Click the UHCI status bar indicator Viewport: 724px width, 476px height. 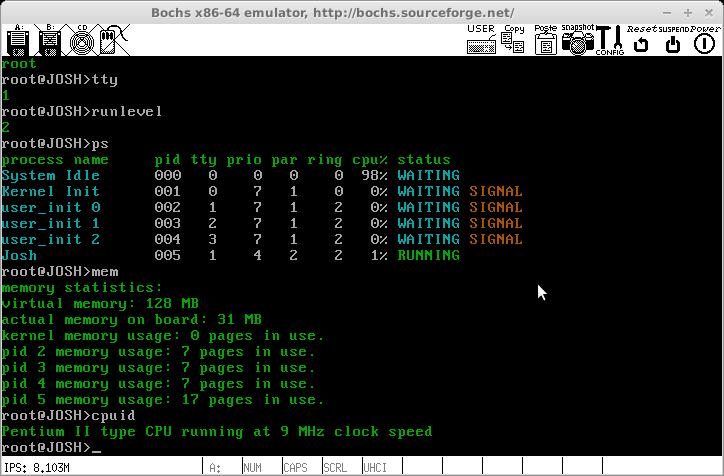pos(376,467)
